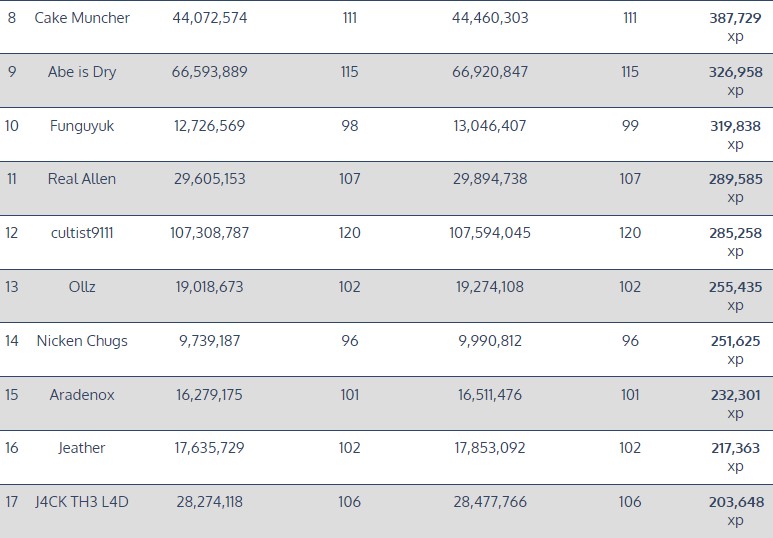773x538 pixels.
Task: Click the 217,363 xp gain value
Action: pyautogui.click(x=735, y=448)
